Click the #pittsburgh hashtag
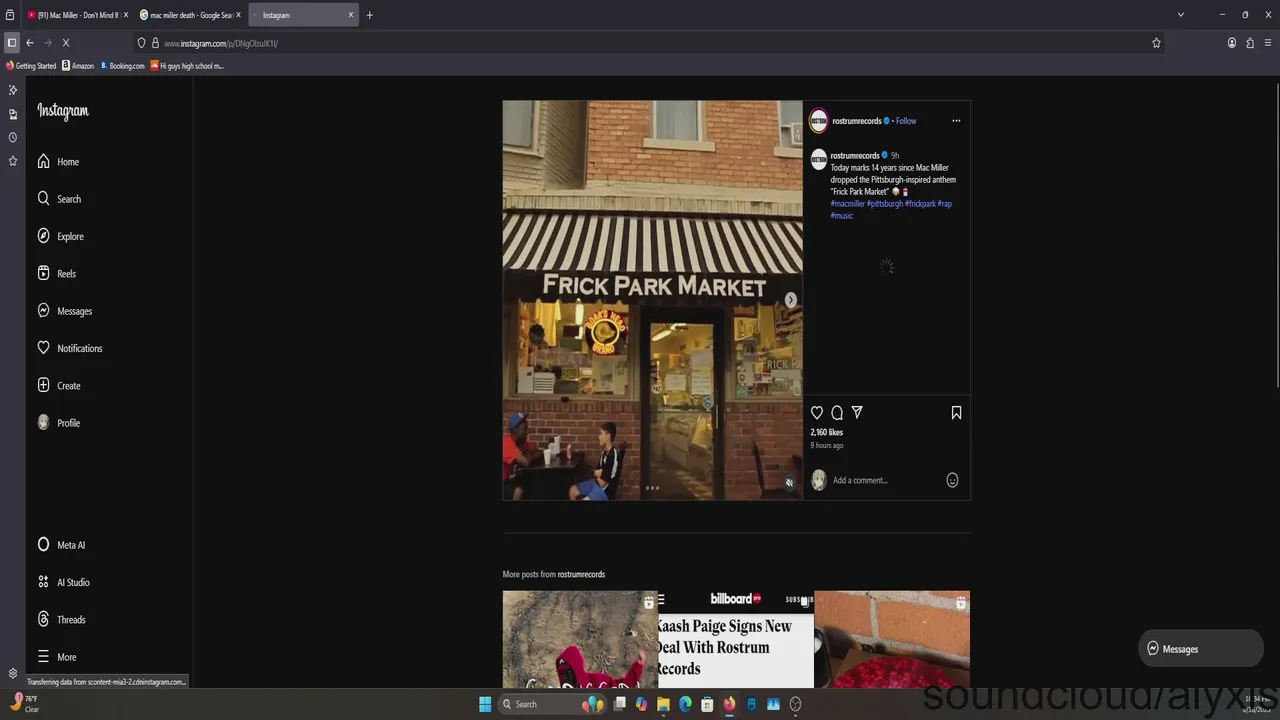Image resolution: width=1280 pixels, height=720 pixels. [x=885, y=204]
